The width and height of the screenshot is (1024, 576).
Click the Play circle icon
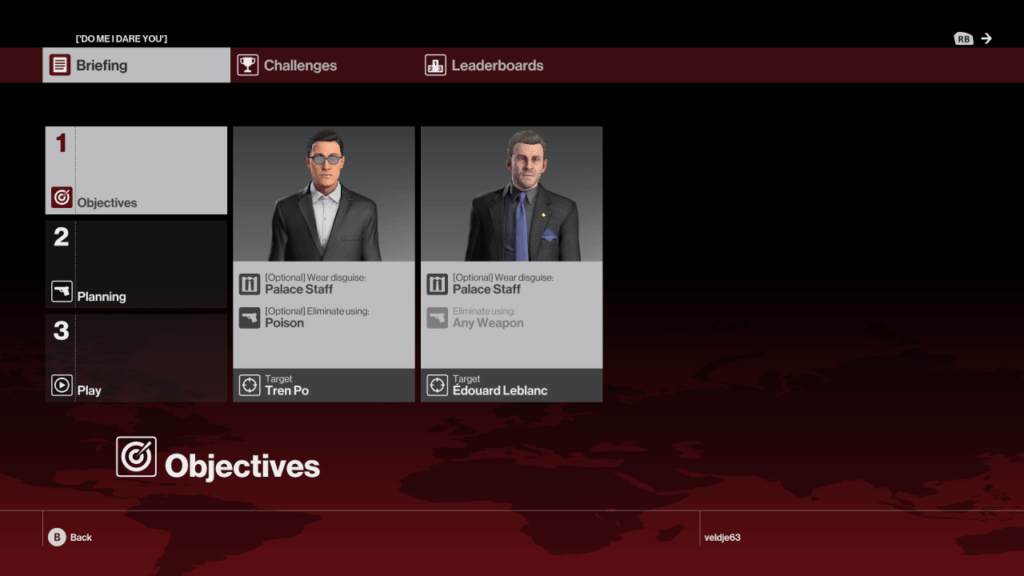coord(61,385)
